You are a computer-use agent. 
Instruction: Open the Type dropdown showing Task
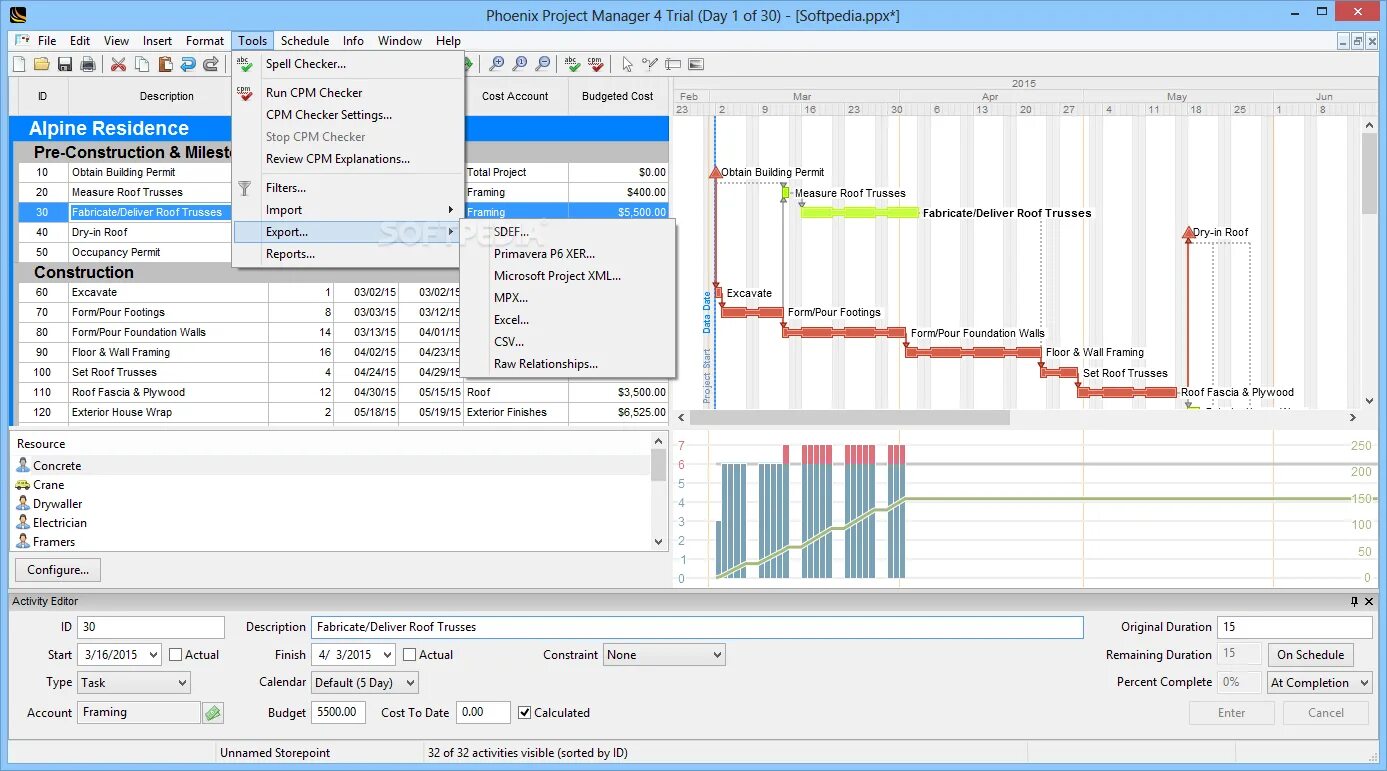click(x=133, y=683)
